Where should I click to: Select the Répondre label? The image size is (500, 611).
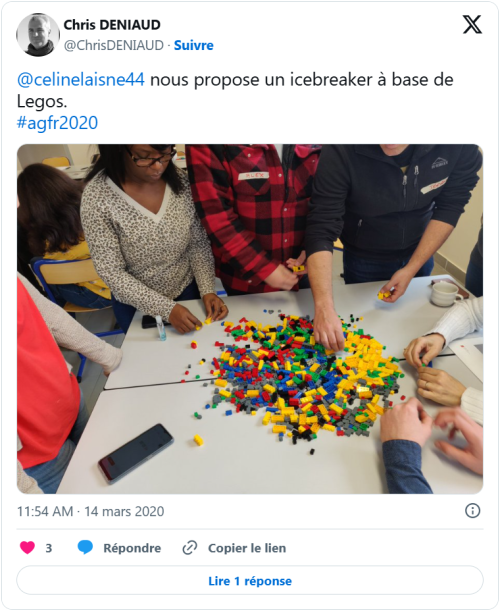pyautogui.click(x=132, y=548)
